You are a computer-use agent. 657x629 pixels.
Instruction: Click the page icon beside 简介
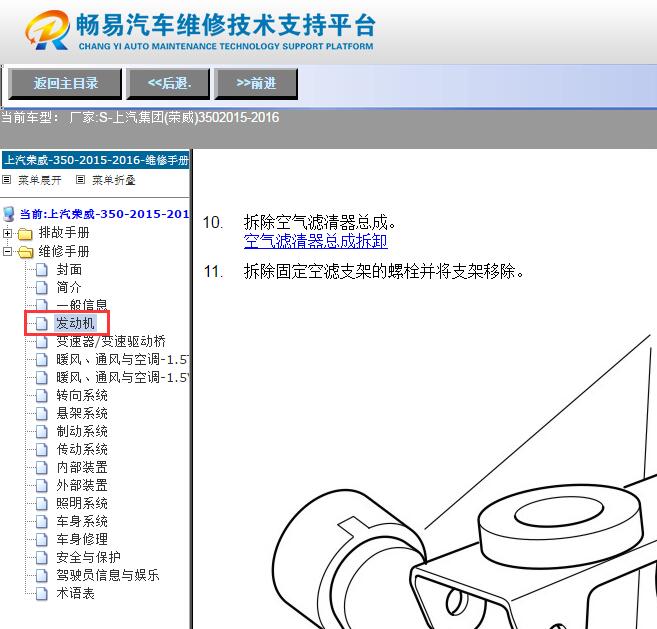(41, 288)
